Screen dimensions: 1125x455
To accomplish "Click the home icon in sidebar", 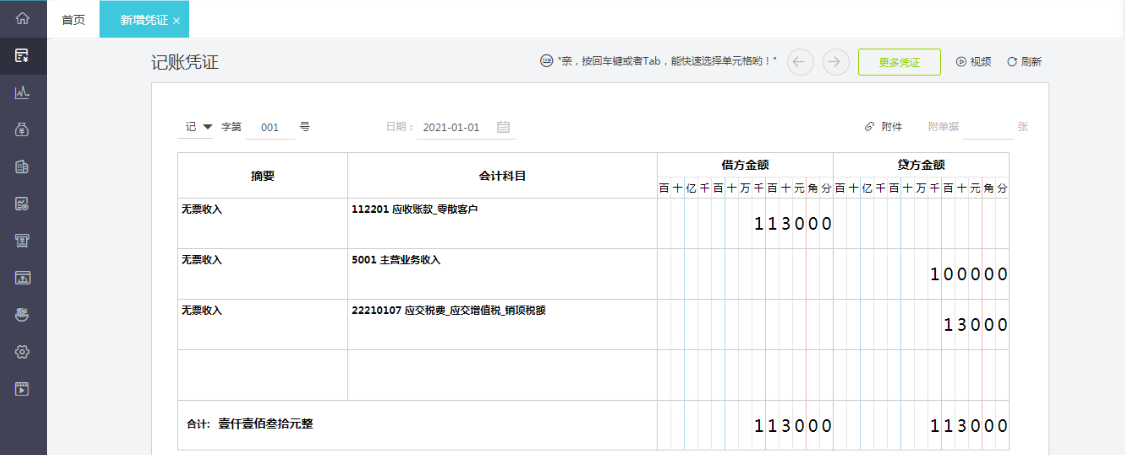I will [22, 18].
